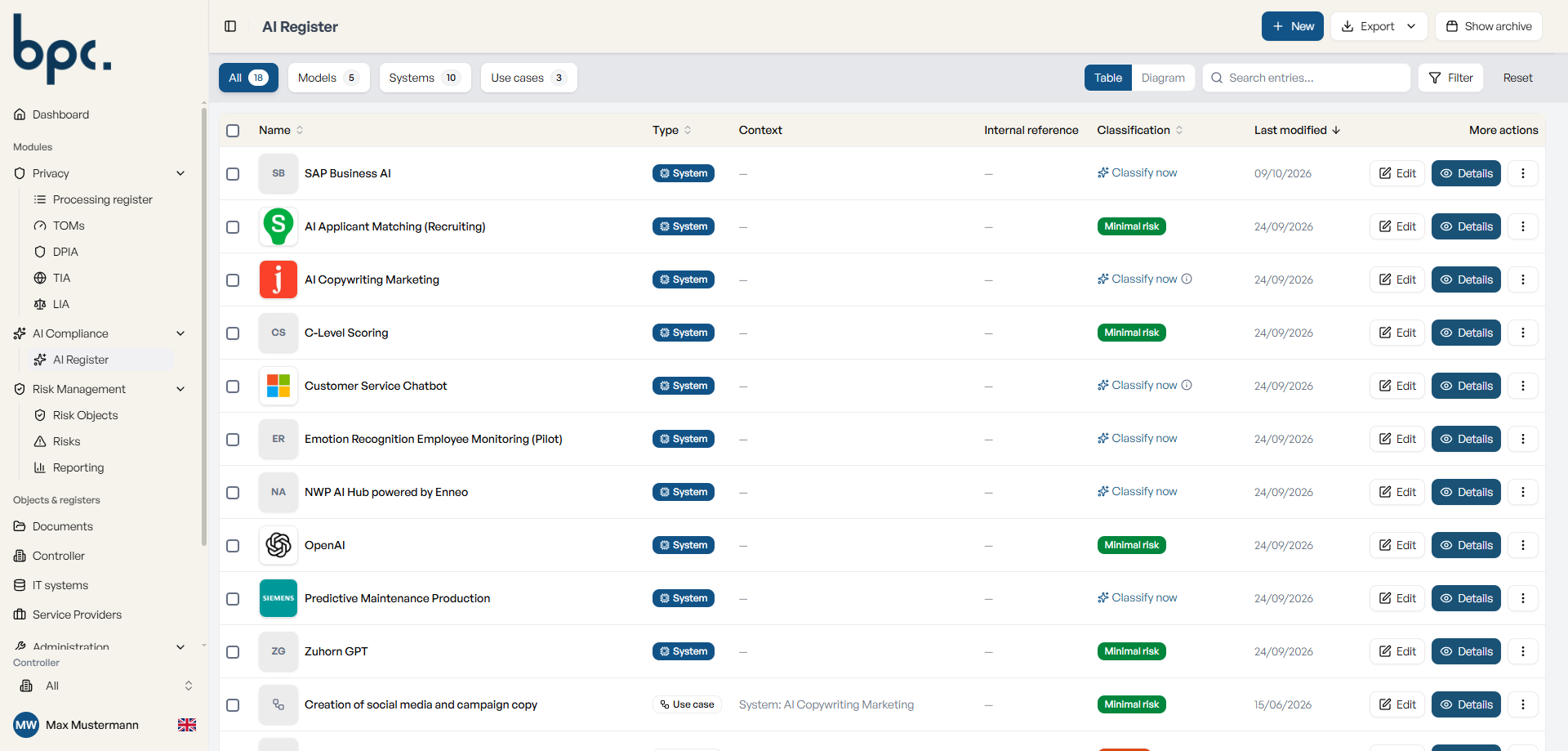The height and width of the screenshot is (751, 1568).
Task: Select all rows header checkbox
Action: click(x=233, y=131)
